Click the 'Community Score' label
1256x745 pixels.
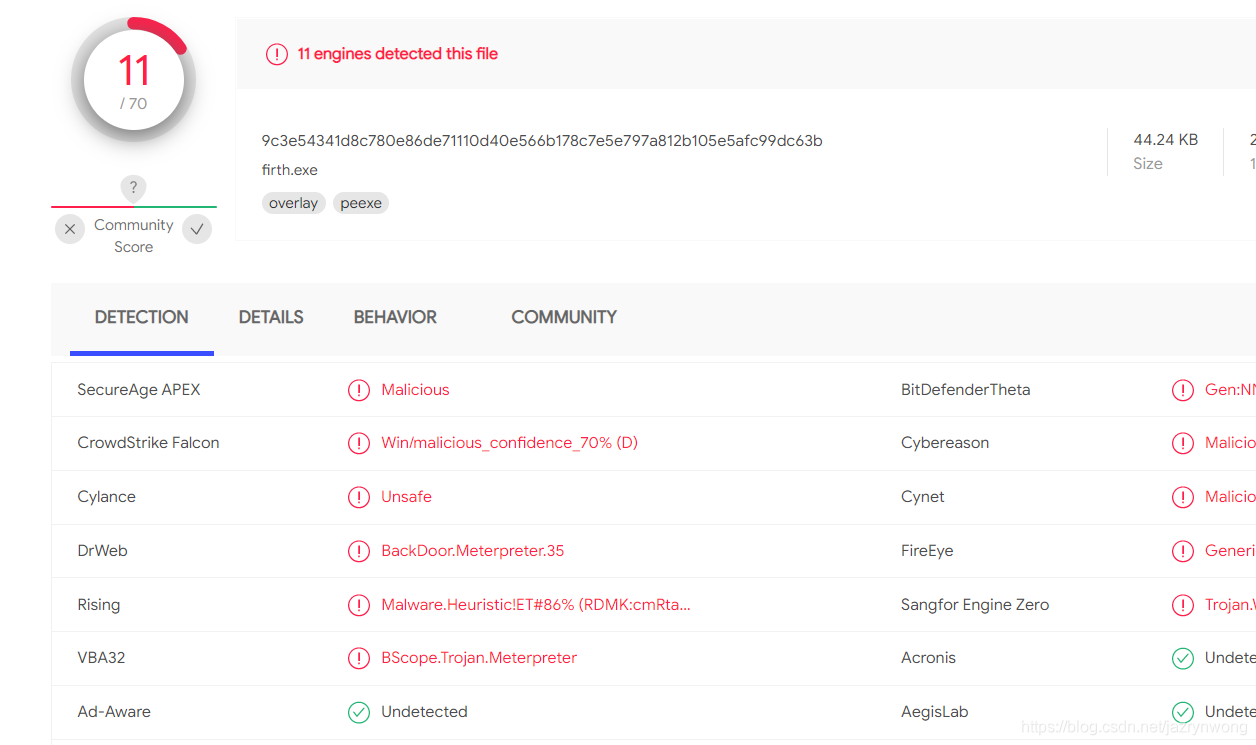[x=134, y=236]
